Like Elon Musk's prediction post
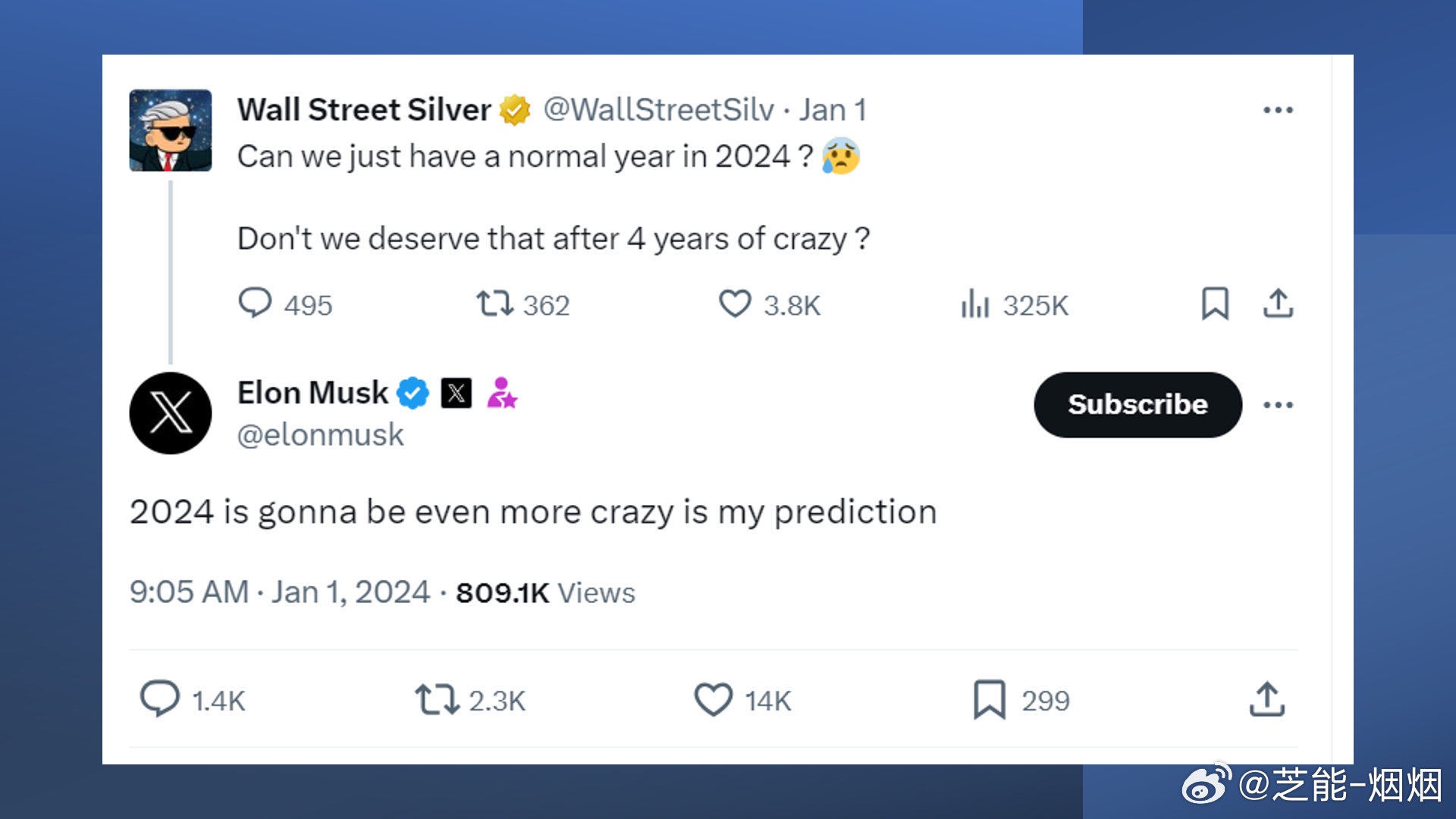Image resolution: width=1456 pixels, height=819 pixels. pos(714,699)
